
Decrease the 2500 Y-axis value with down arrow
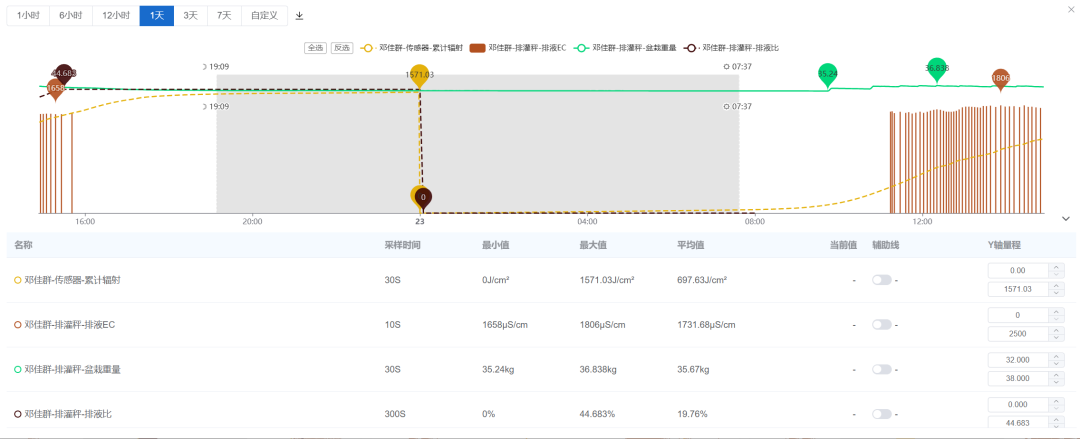click(x=1057, y=338)
